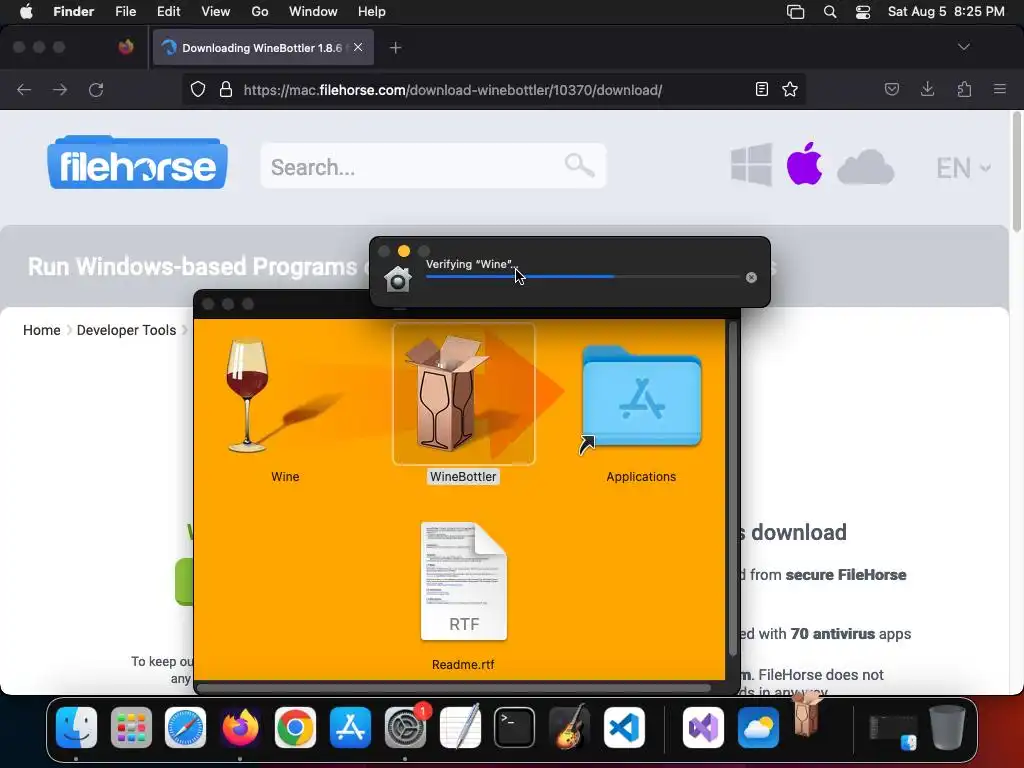This screenshot has height=768, width=1024.
Task: Open Visual Studio Code from the Dock
Action: pos(624,728)
